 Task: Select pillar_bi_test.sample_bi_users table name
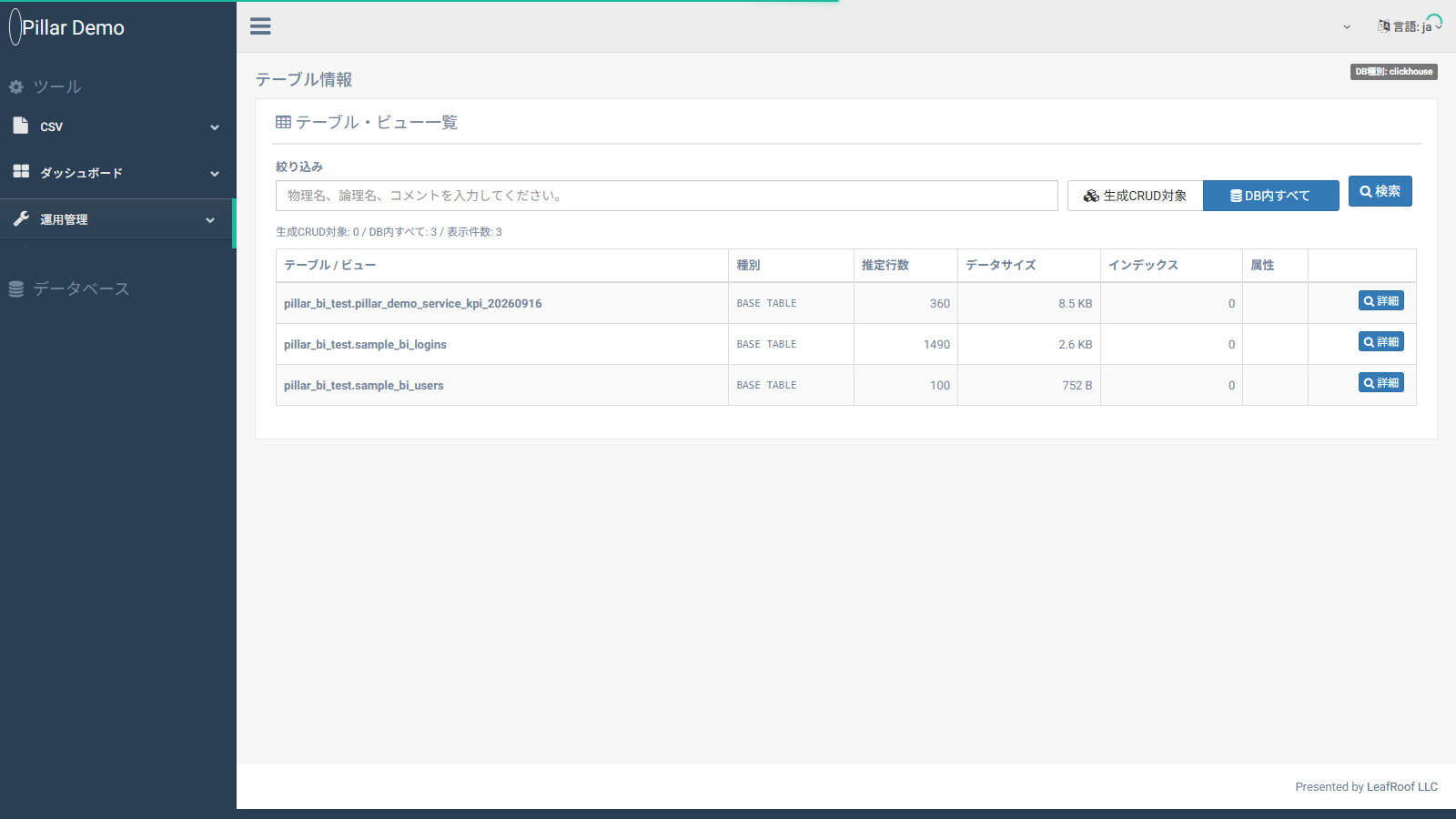click(364, 386)
